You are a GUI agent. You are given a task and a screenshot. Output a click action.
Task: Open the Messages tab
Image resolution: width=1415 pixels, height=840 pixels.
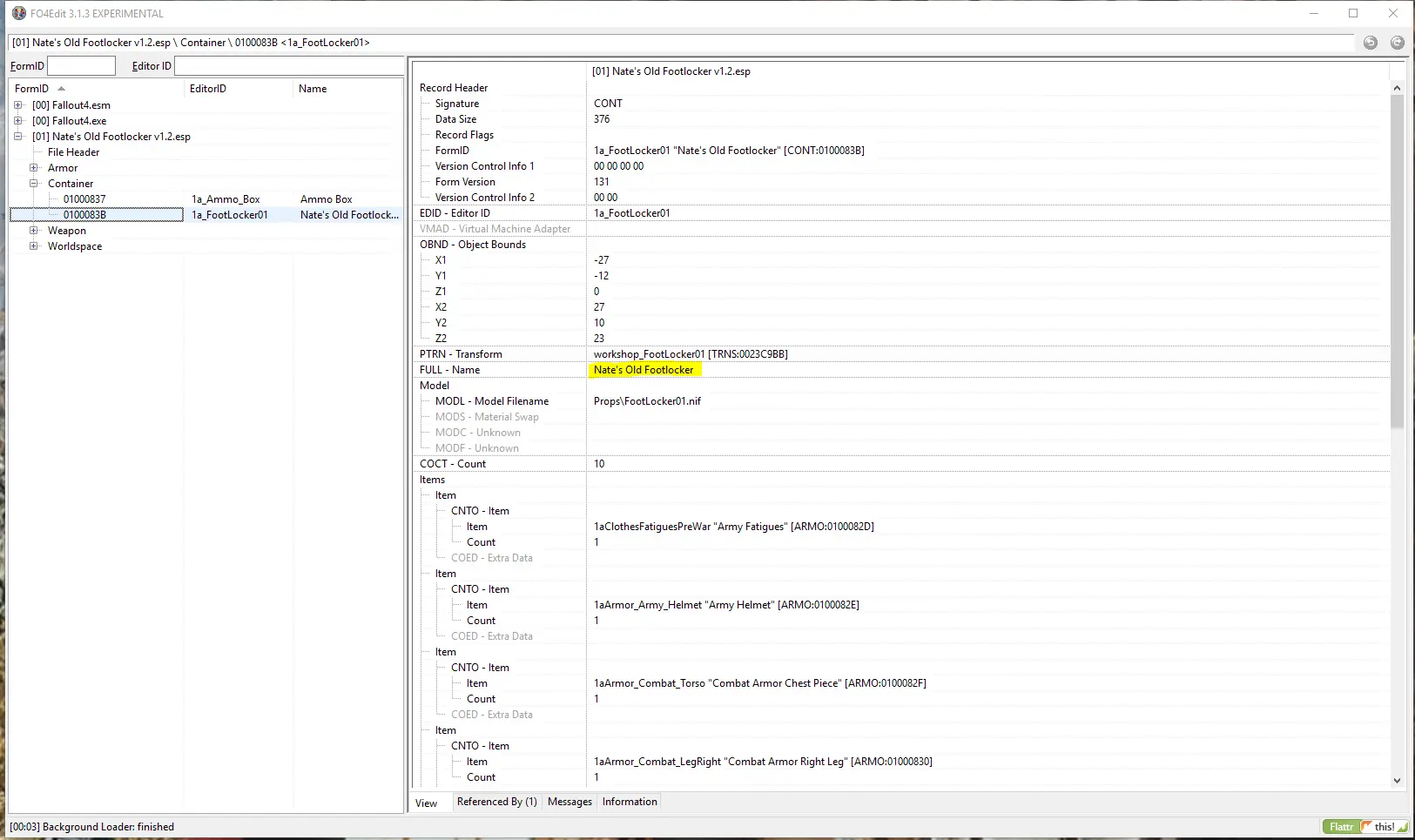pyautogui.click(x=569, y=802)
